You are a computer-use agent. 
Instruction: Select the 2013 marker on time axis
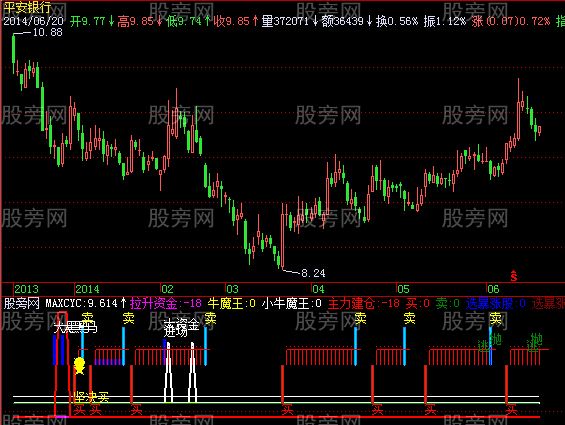pyautogui.click(x=26, y=289)
